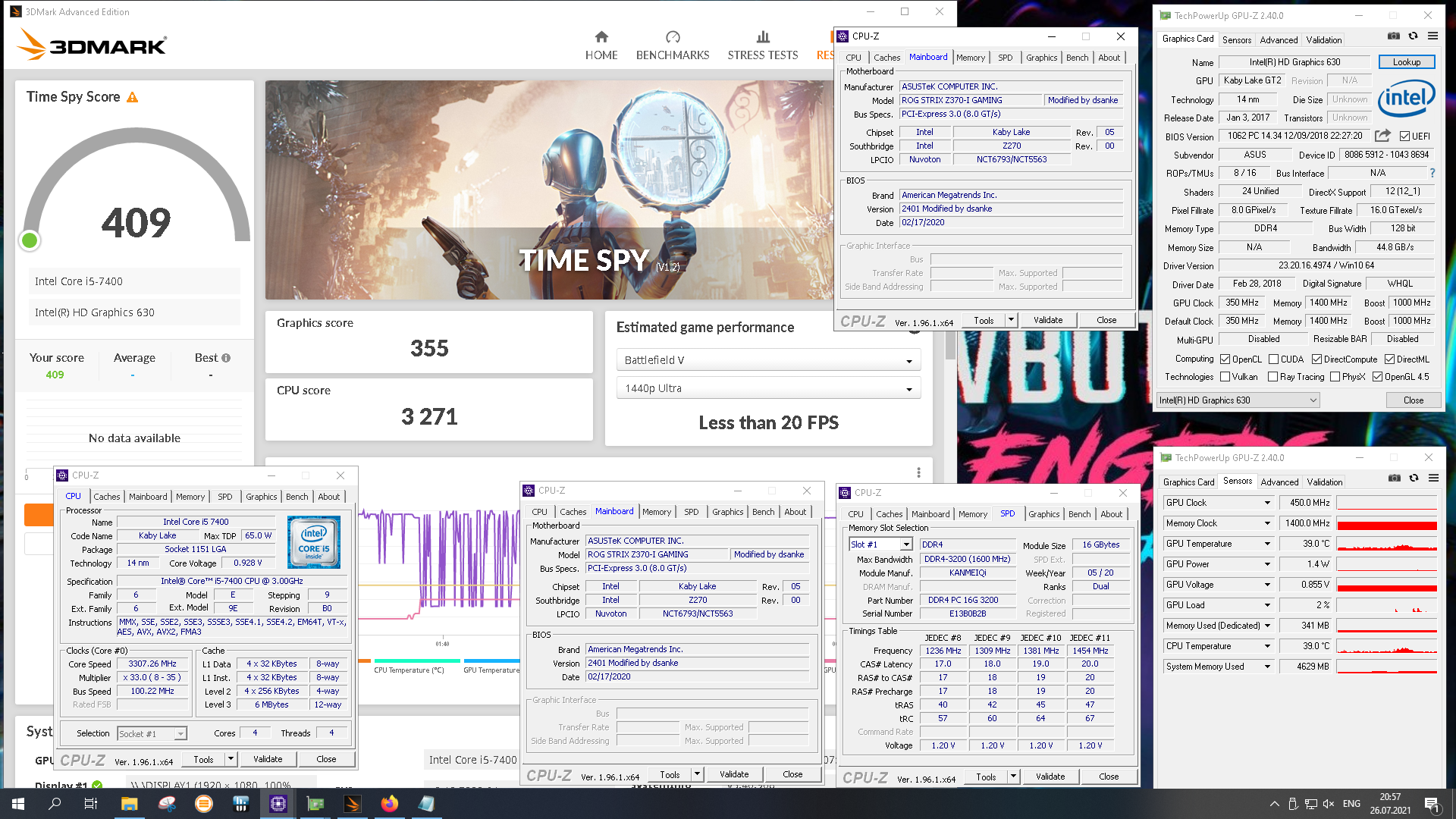
Task: Click the Tools button in the CPU-Z CPU window
Action: (203, 759)
